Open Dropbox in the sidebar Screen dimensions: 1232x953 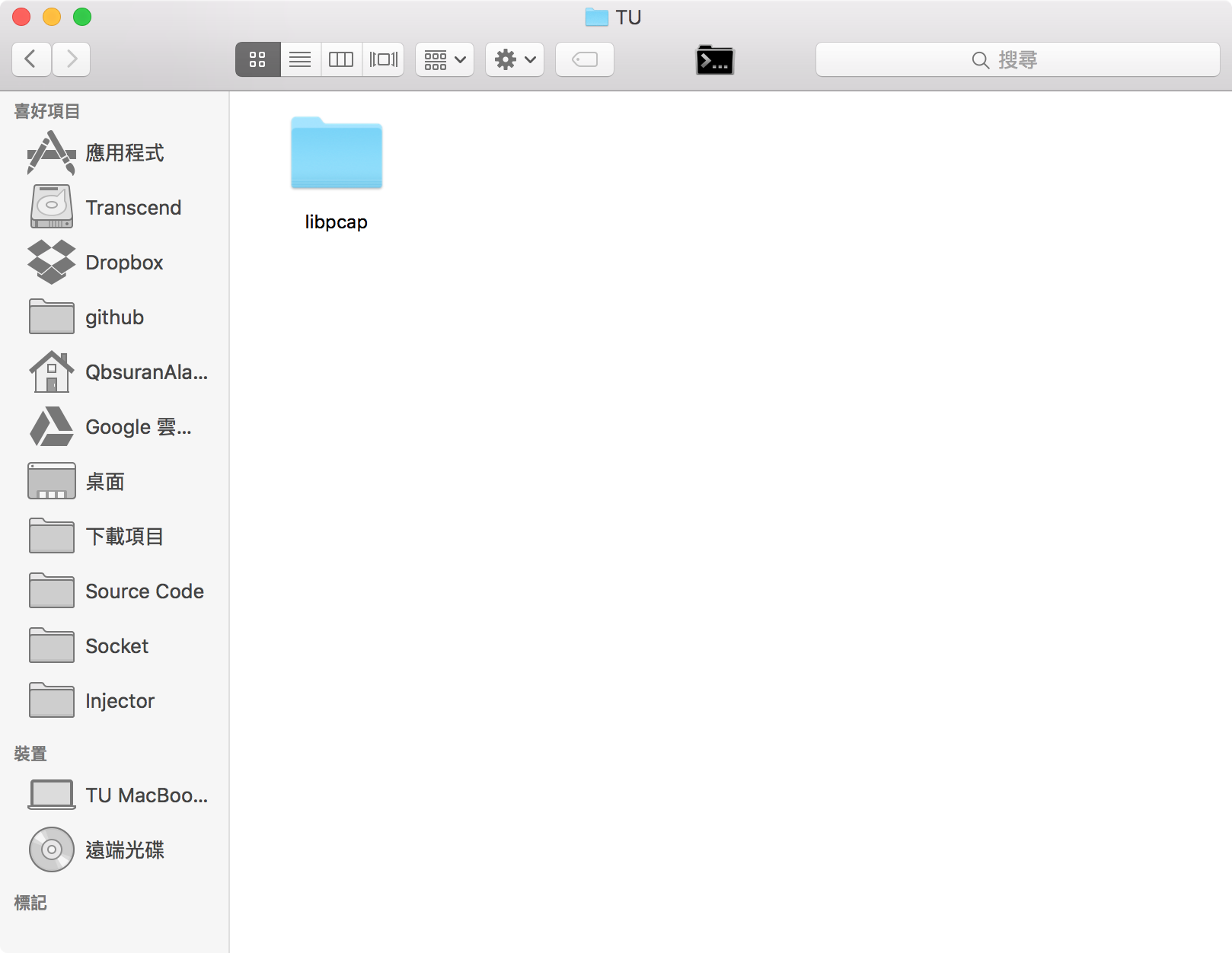[x=123, y=263]
